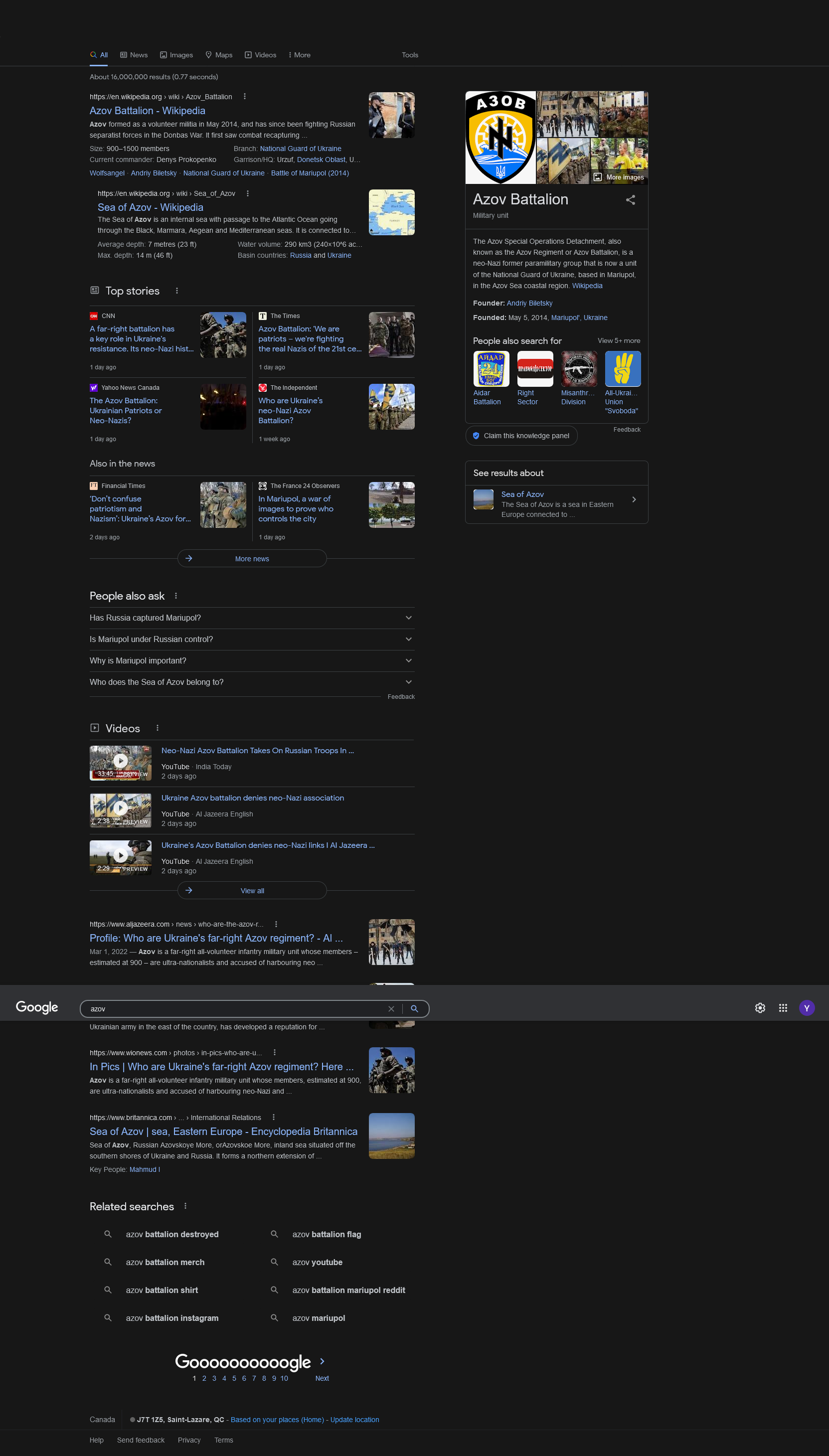Open Azov Battalion - Wikipedia link

pos(148,111)
